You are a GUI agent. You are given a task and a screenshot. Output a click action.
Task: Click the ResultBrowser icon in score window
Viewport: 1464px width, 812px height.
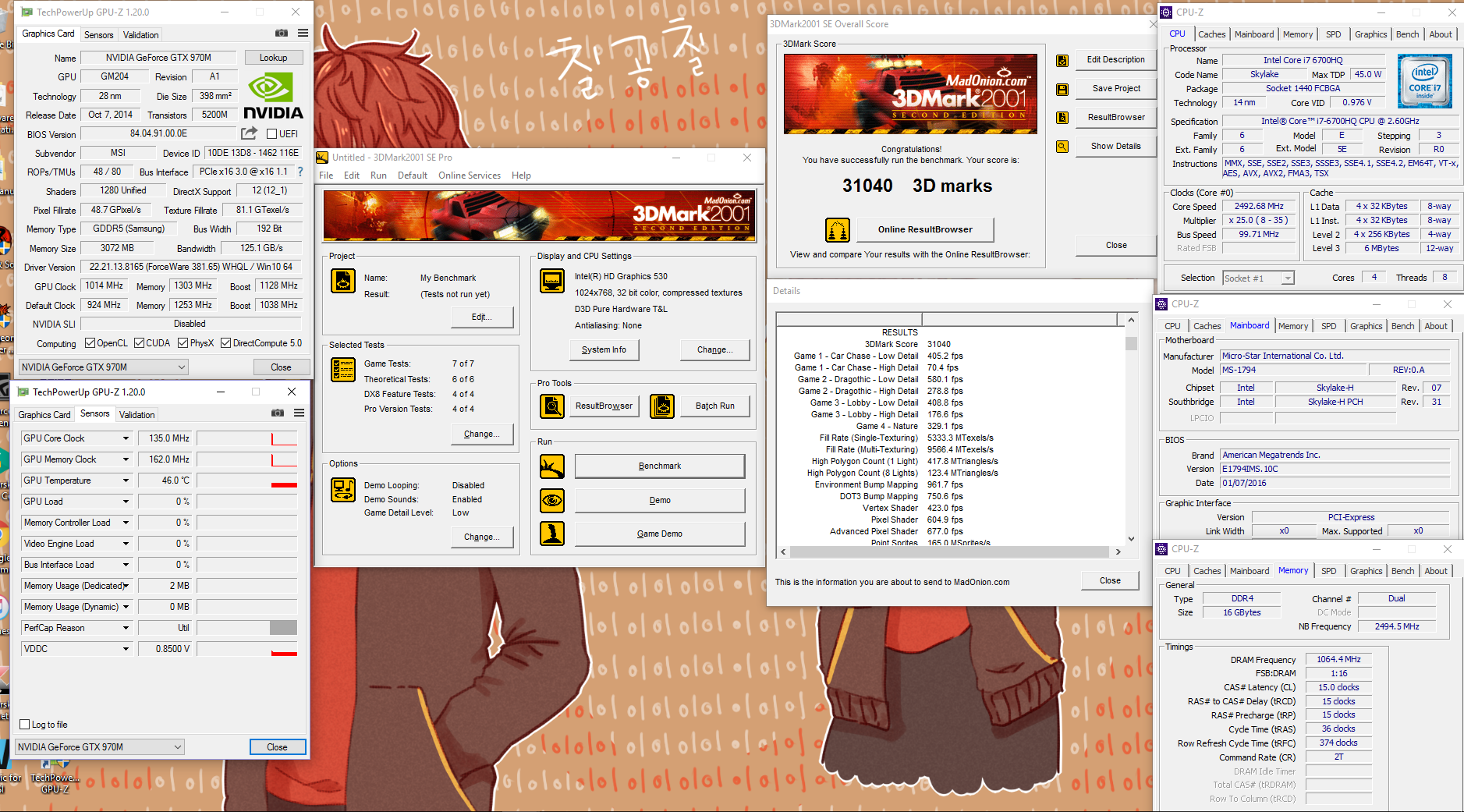click(x=1062, y=118)
